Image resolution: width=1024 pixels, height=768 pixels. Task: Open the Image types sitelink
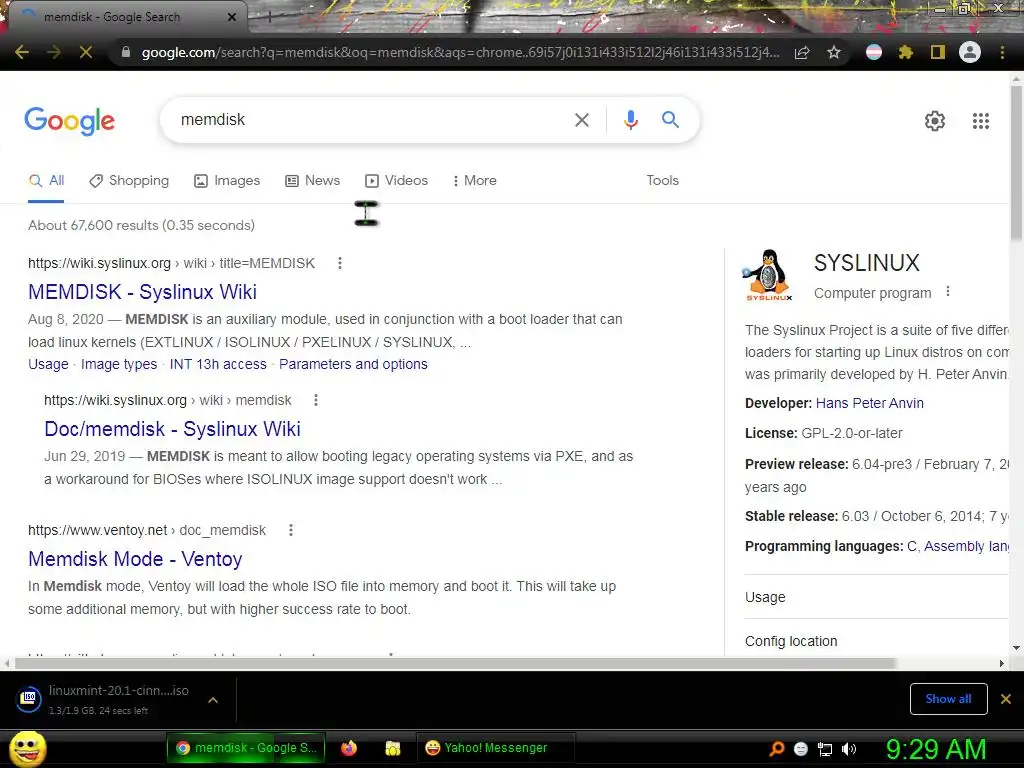tap(119, 364)
